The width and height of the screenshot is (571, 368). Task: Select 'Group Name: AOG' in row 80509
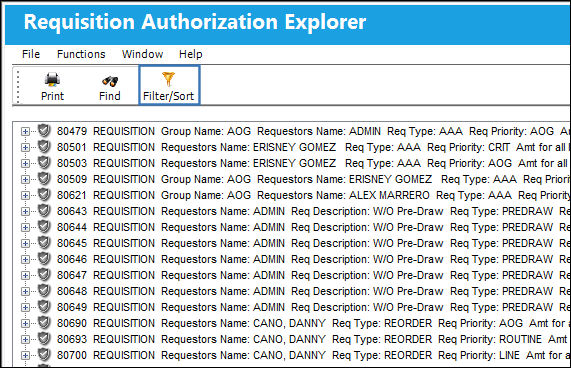(206, 179)
